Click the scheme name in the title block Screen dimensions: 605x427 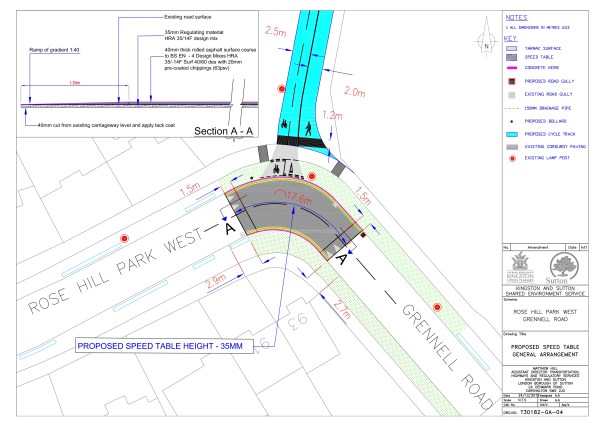pos(545,316)
